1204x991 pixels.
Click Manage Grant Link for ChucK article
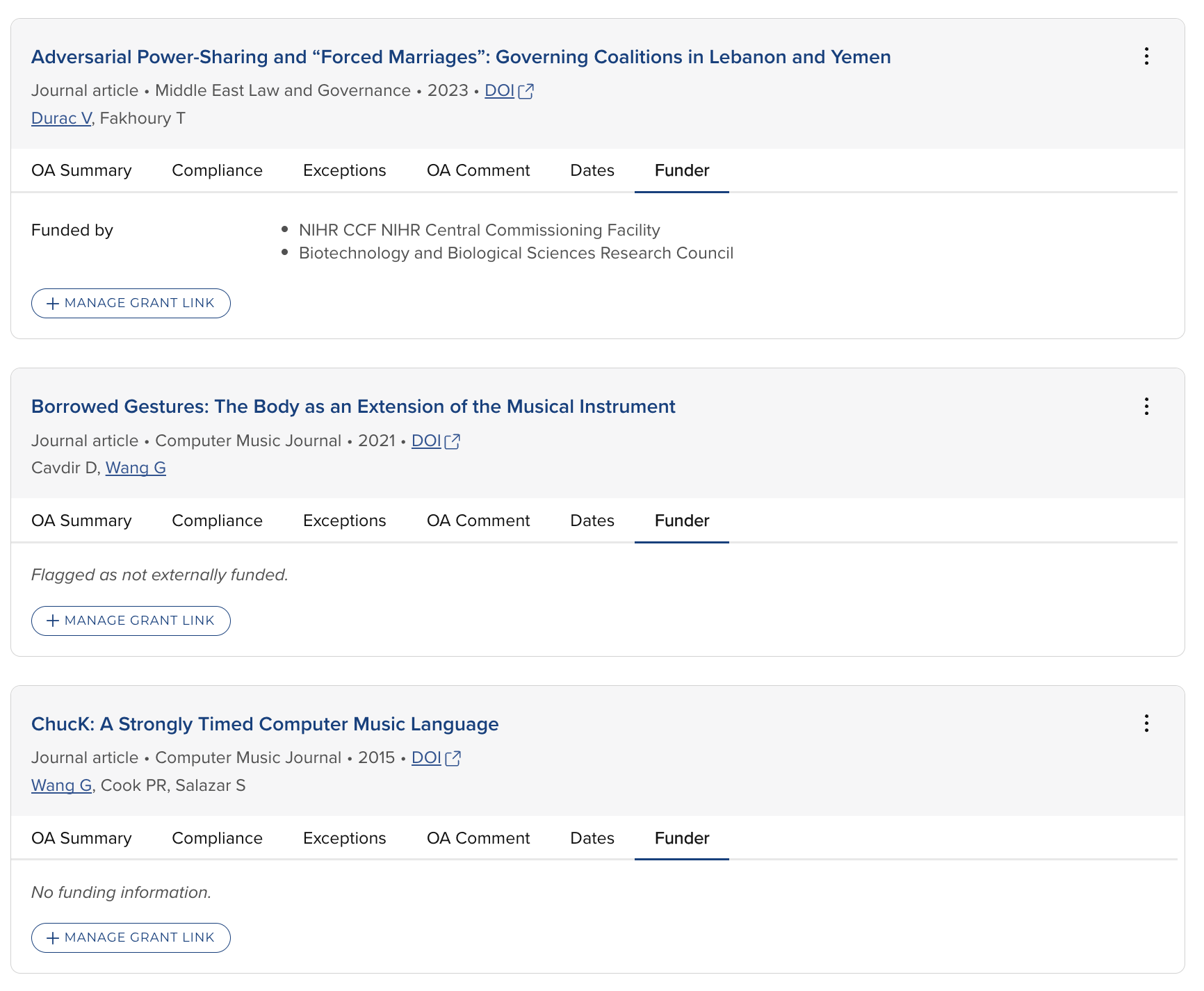(131, 937)
